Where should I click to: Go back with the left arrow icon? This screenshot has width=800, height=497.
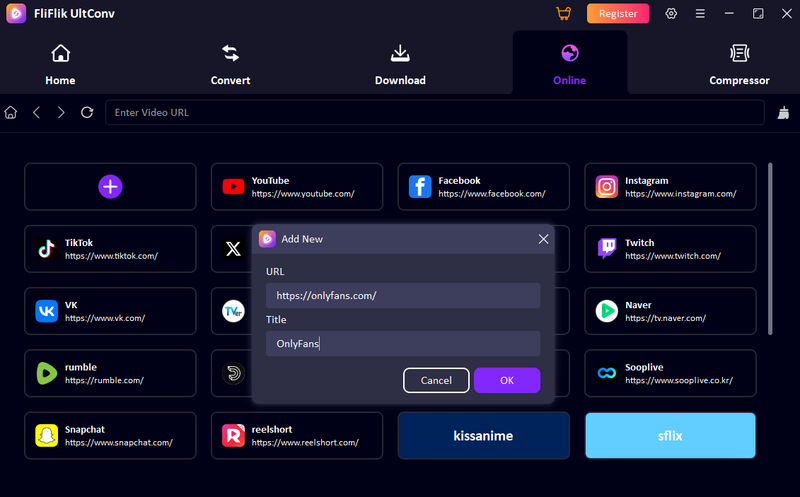tap(36, 112)
